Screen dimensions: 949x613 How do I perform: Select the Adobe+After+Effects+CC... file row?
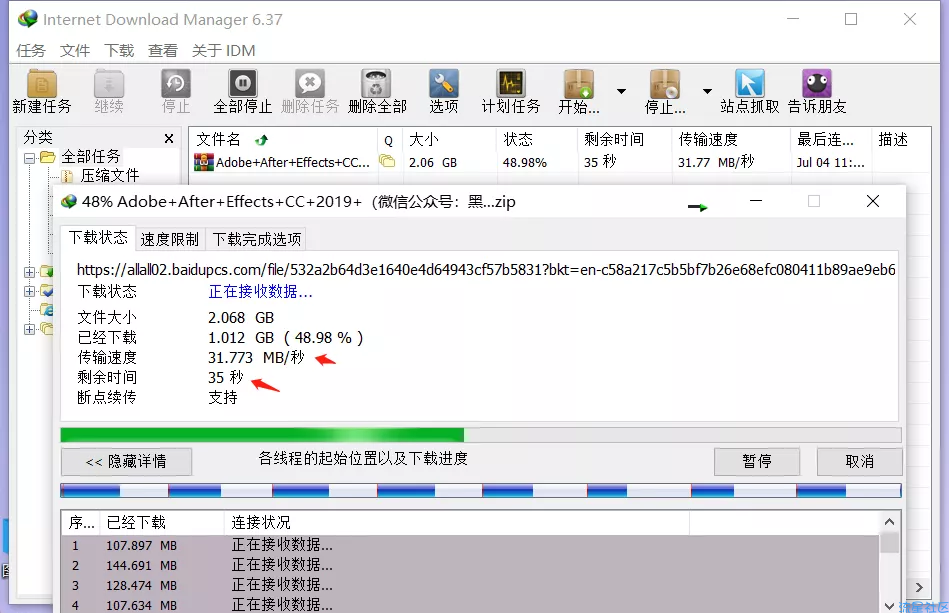click(559, 162)
